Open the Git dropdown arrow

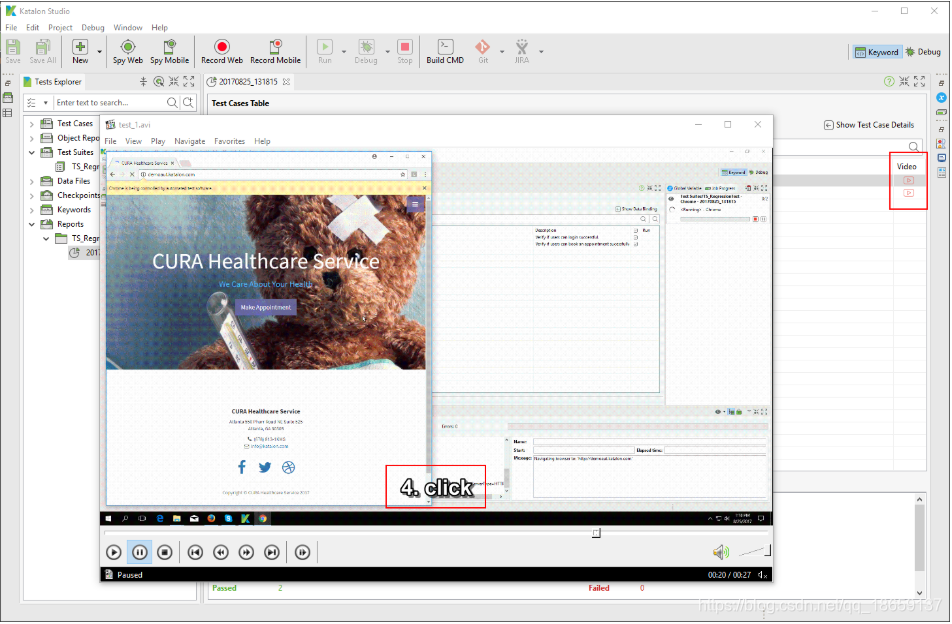click(x=502, y=52)
